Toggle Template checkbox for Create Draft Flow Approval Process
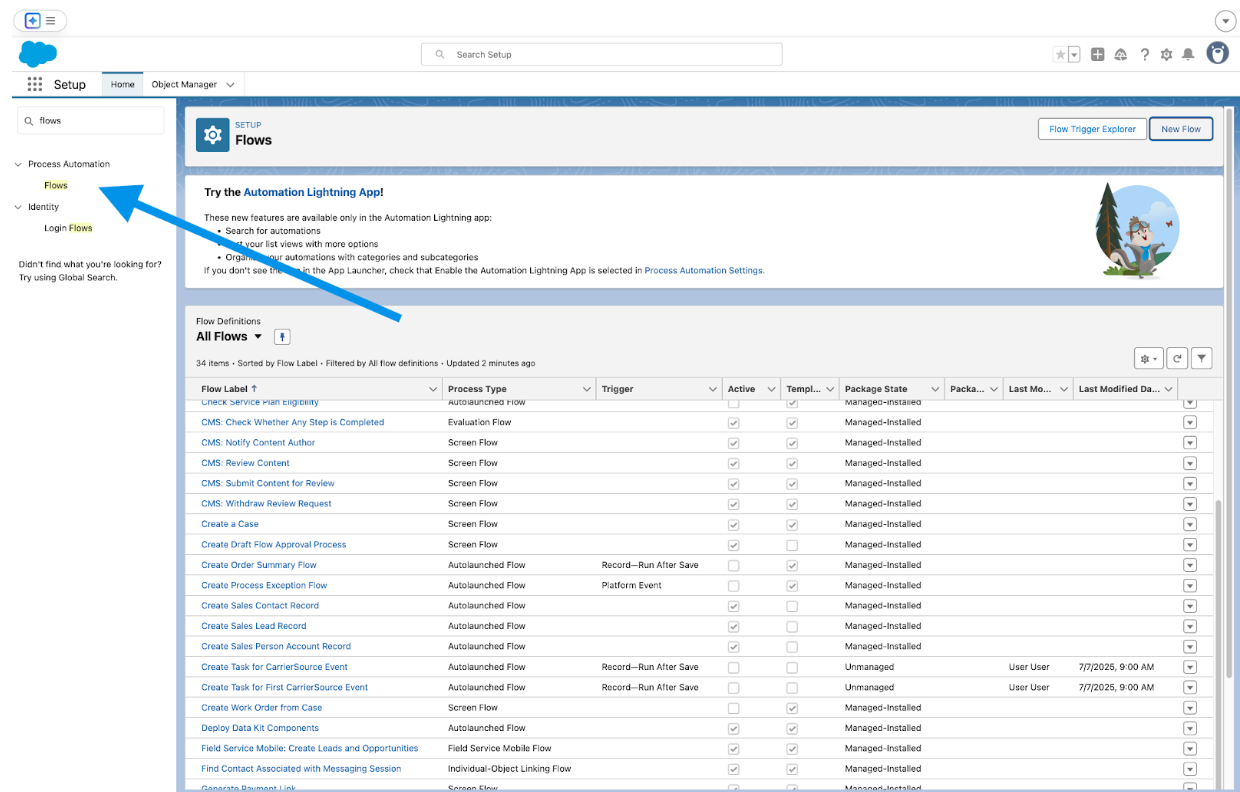Image resolution: width=1240 pixels, height=792 pixels. 792,545
